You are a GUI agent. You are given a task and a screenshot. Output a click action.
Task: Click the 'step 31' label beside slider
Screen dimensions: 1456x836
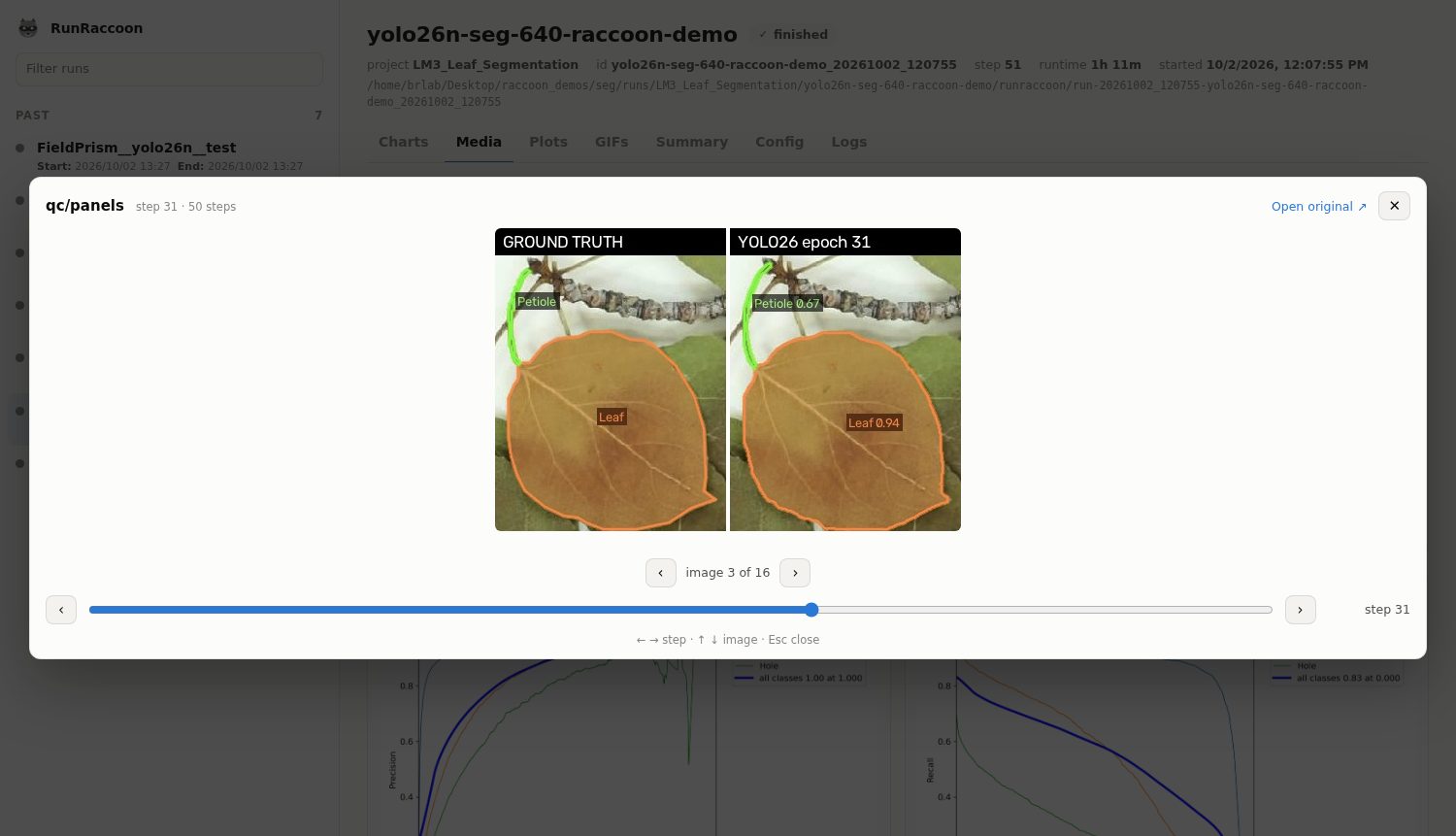1387,610
